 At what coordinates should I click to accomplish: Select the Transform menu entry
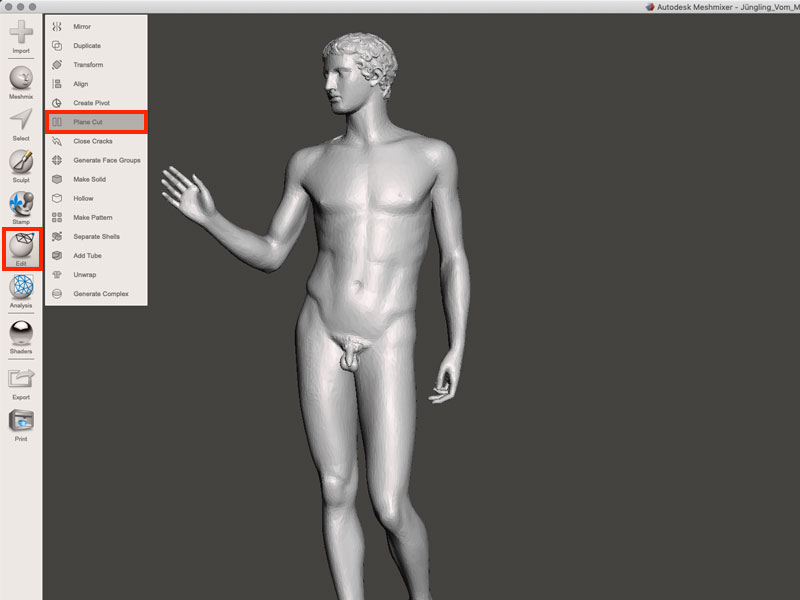(x=88, y=65)
